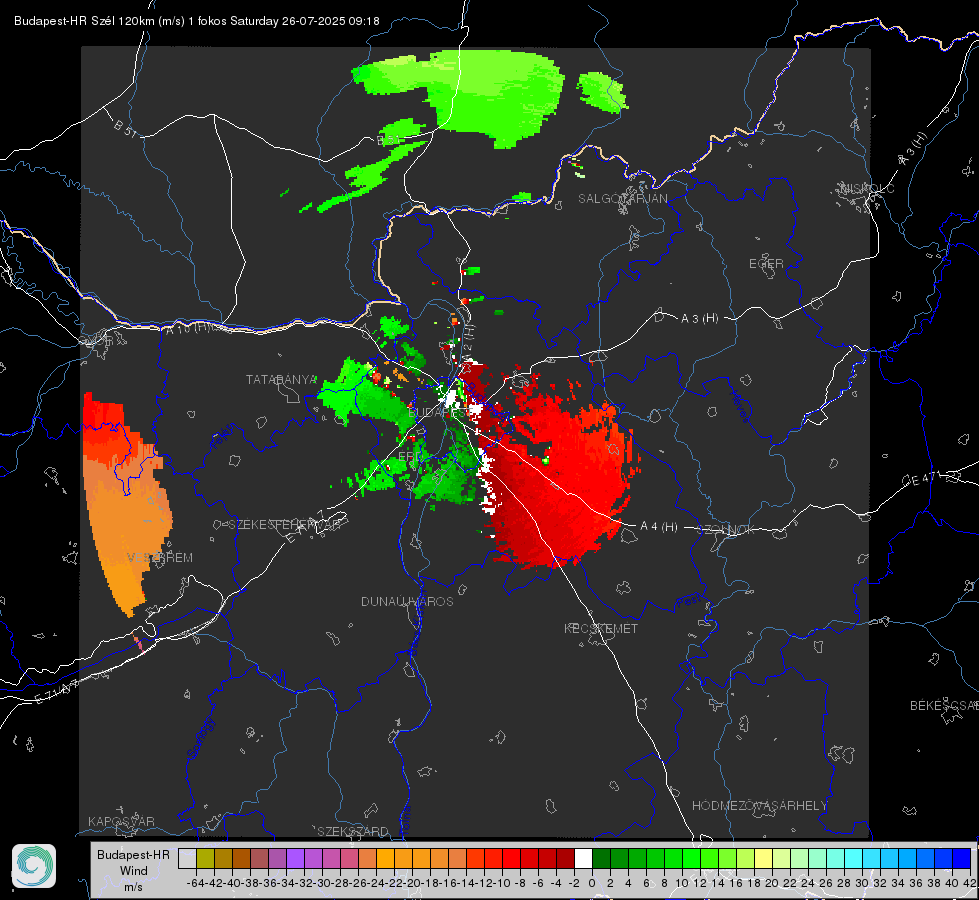This screenshot has height=900, width=979.
Task: Click the DUNAUJVAROS city label
Action: tap(407, 601)
